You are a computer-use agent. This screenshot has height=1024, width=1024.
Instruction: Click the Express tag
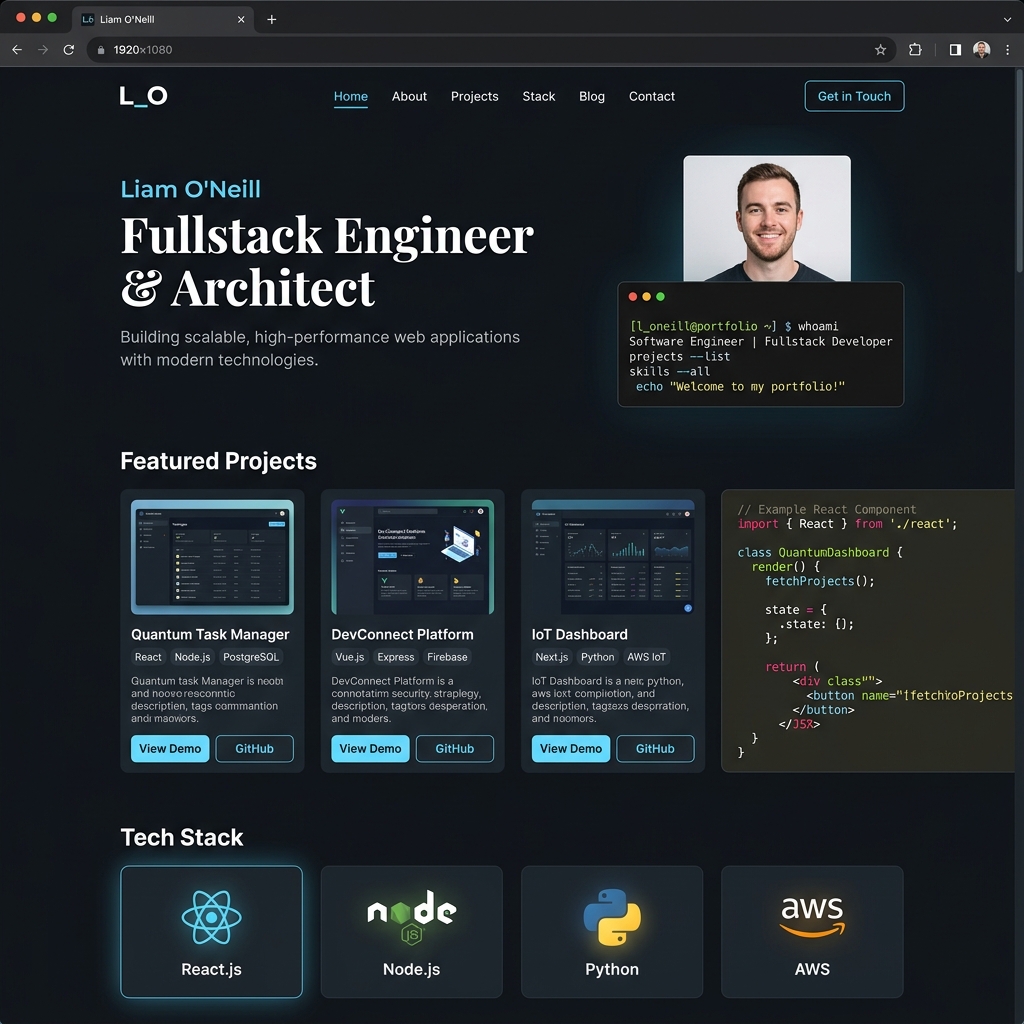tap(396, 657)
